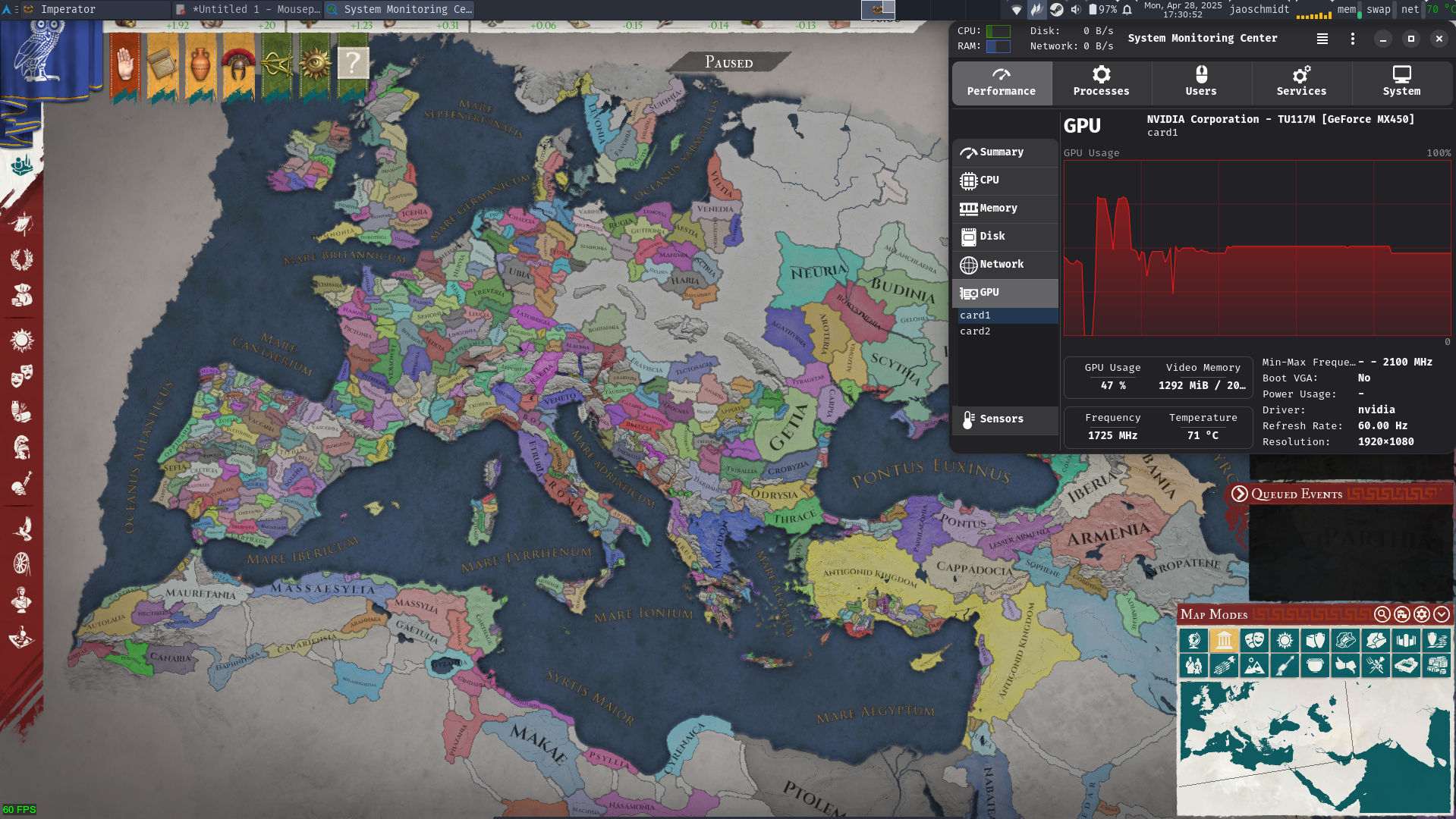Select the fort walls map mode
Screen dimensions: 1456x819
(1406, 666)
